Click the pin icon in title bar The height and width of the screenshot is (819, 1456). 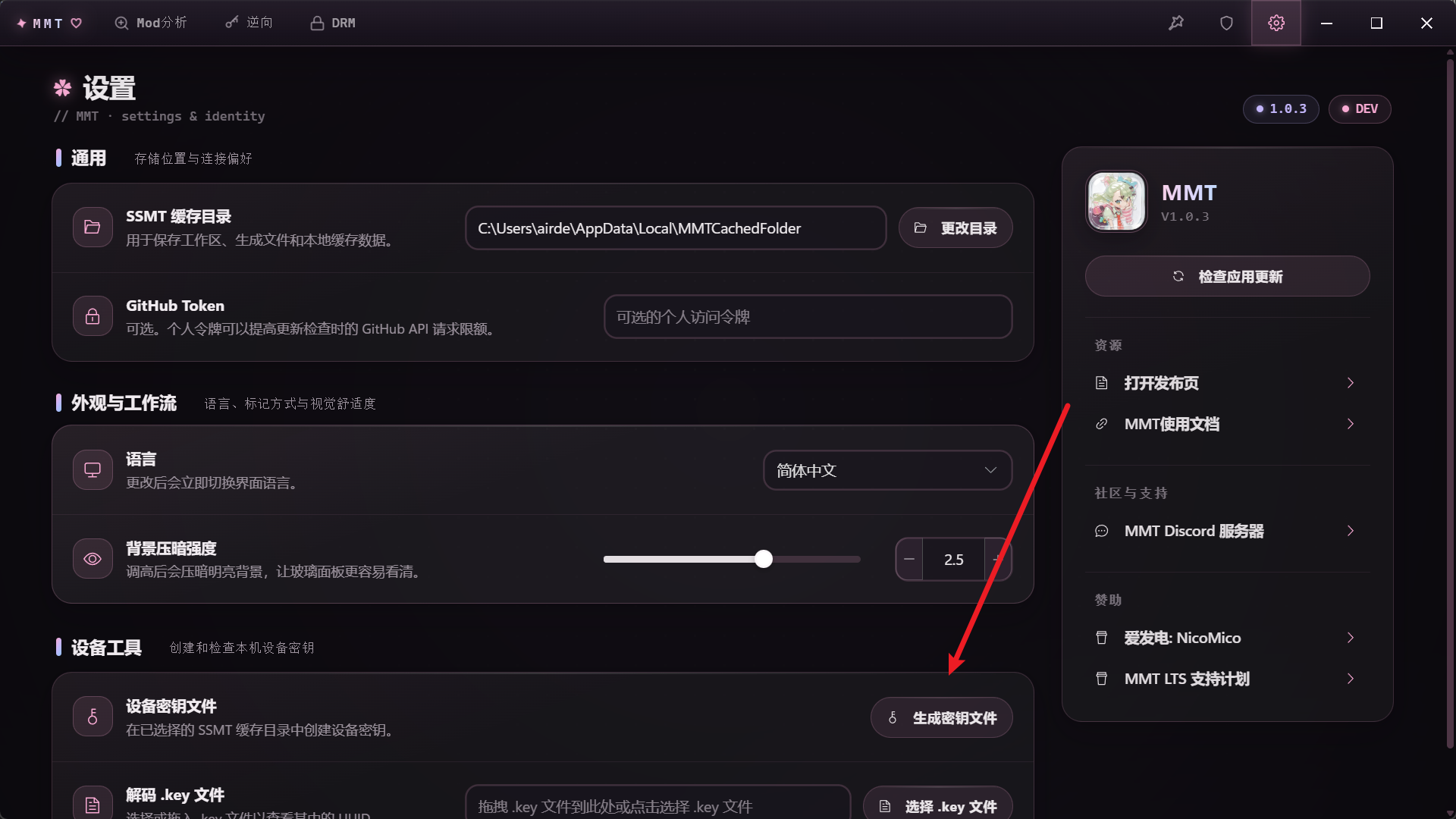pyautogui.click(x=1176, y=23)
